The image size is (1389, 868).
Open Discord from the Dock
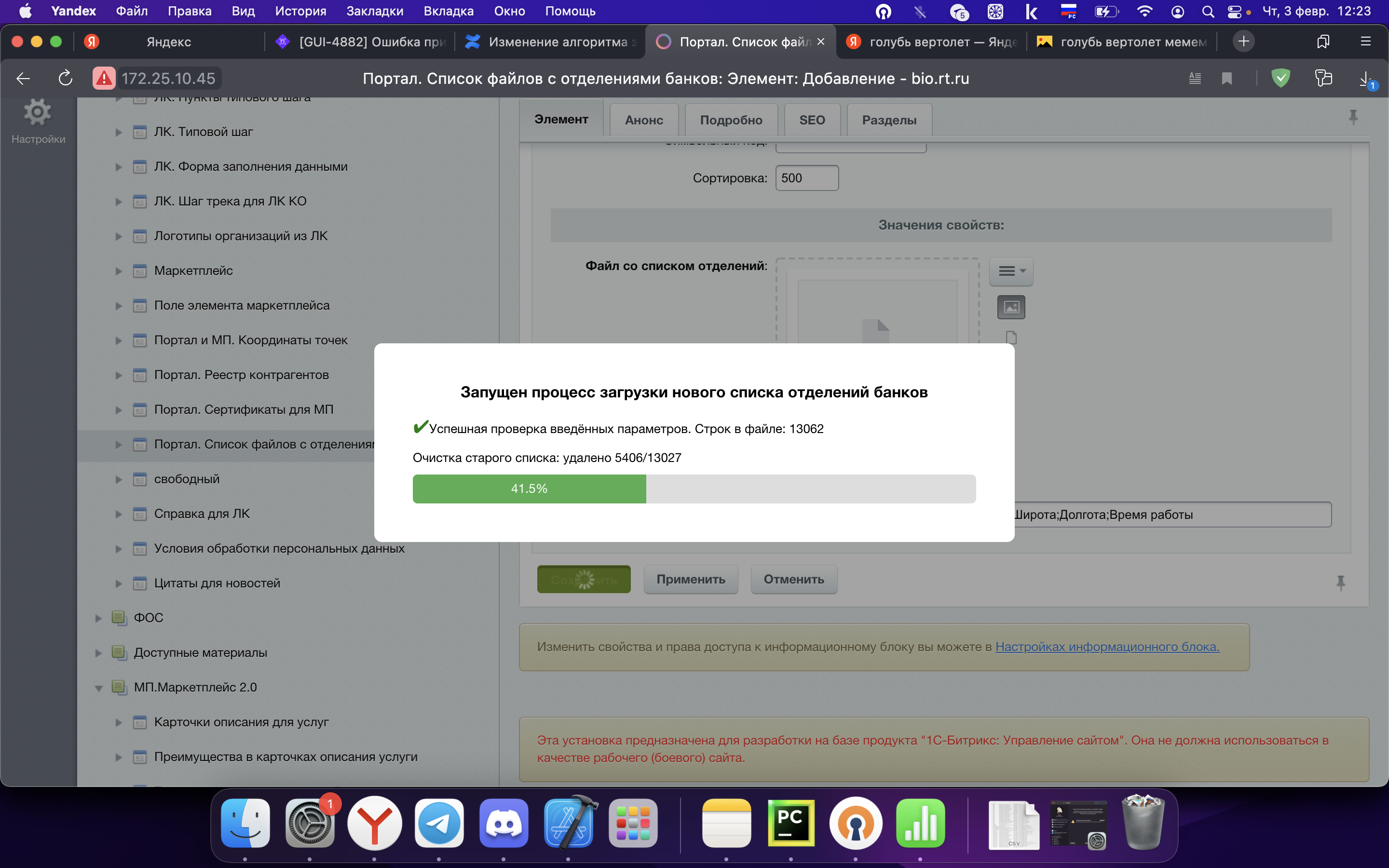tap(504, 823)
